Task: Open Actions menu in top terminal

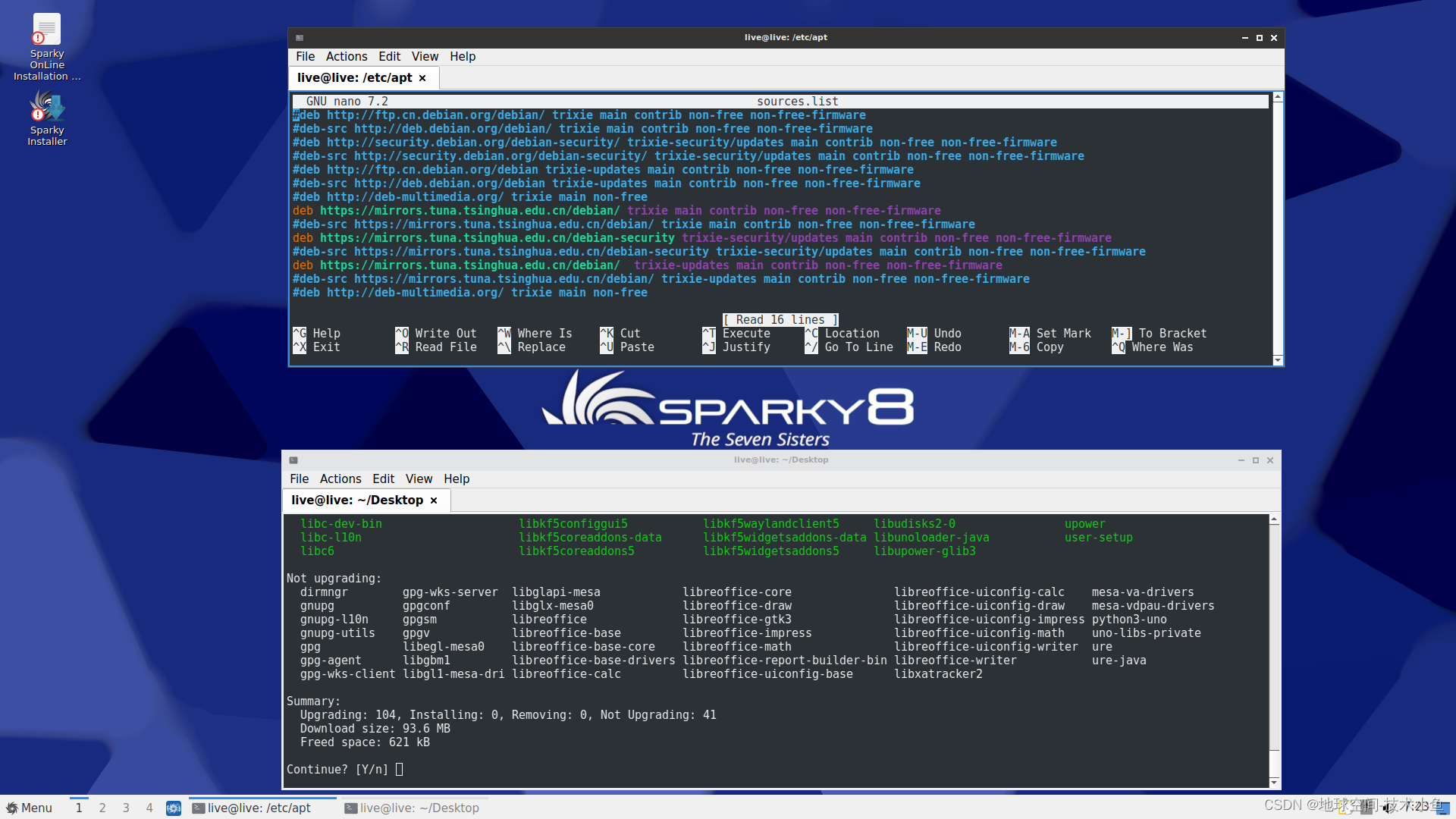Action: pos(346,57)
